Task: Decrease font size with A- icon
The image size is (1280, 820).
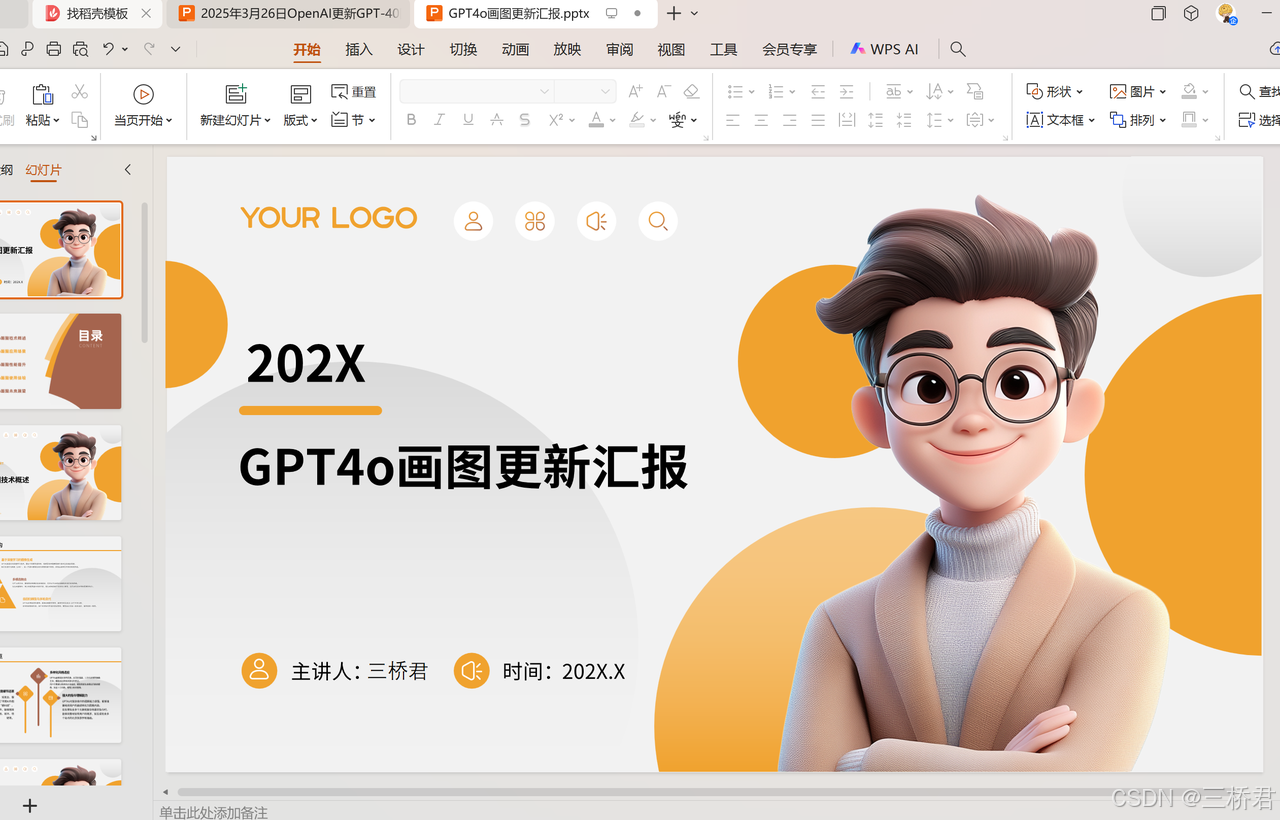Action: pos(663,92)
